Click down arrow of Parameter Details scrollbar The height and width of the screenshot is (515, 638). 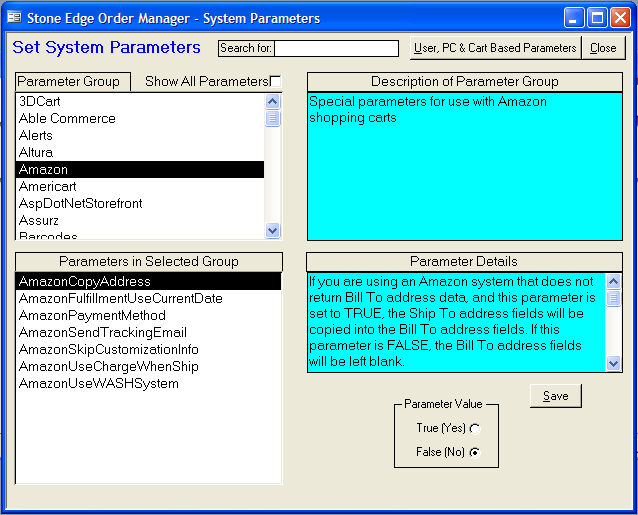pos(613,363)
